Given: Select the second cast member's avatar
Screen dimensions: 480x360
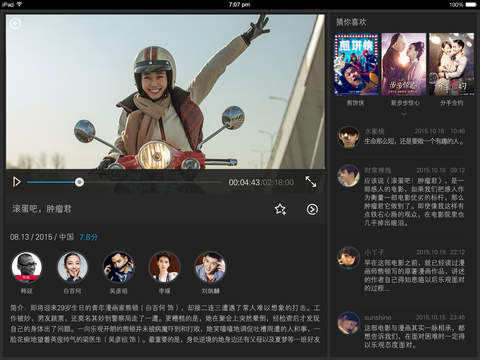Looking at the screenshot, I should [x=72, y=267].
